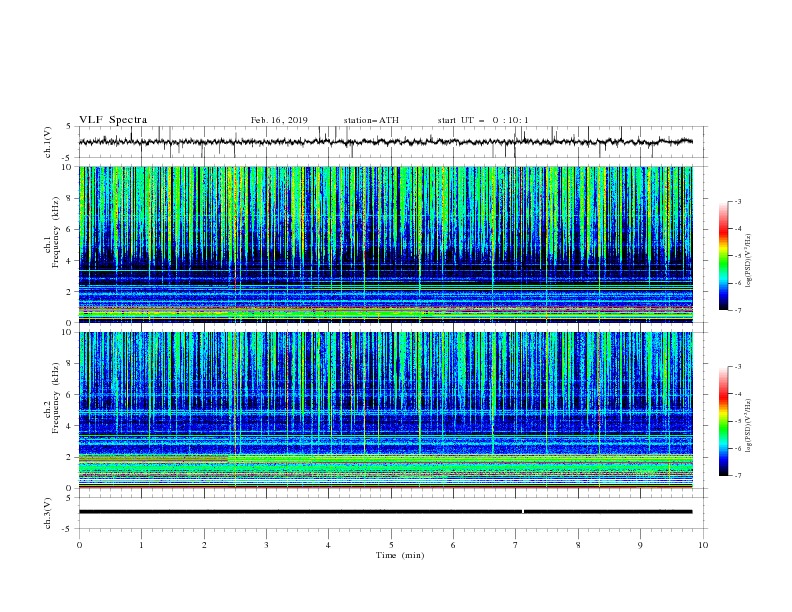Click the "9" tick label on time axis
Screen dimensions: 792x612
pyautogui.click(x=640, y=545)
